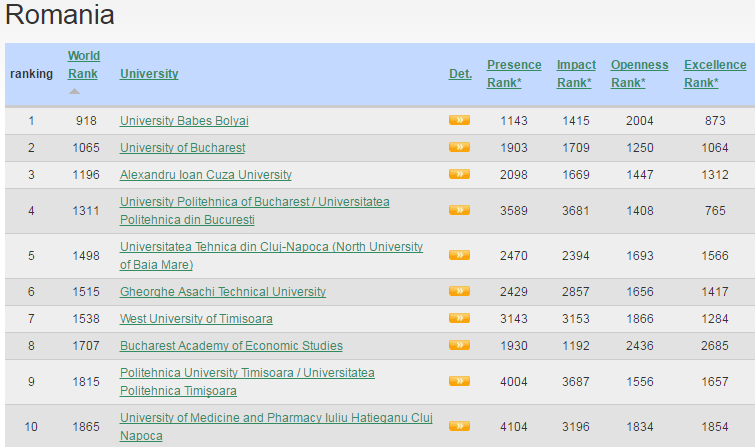Select world rank value 1707
Viewport: 755px width, 447px height.
(x=86, y=345)
